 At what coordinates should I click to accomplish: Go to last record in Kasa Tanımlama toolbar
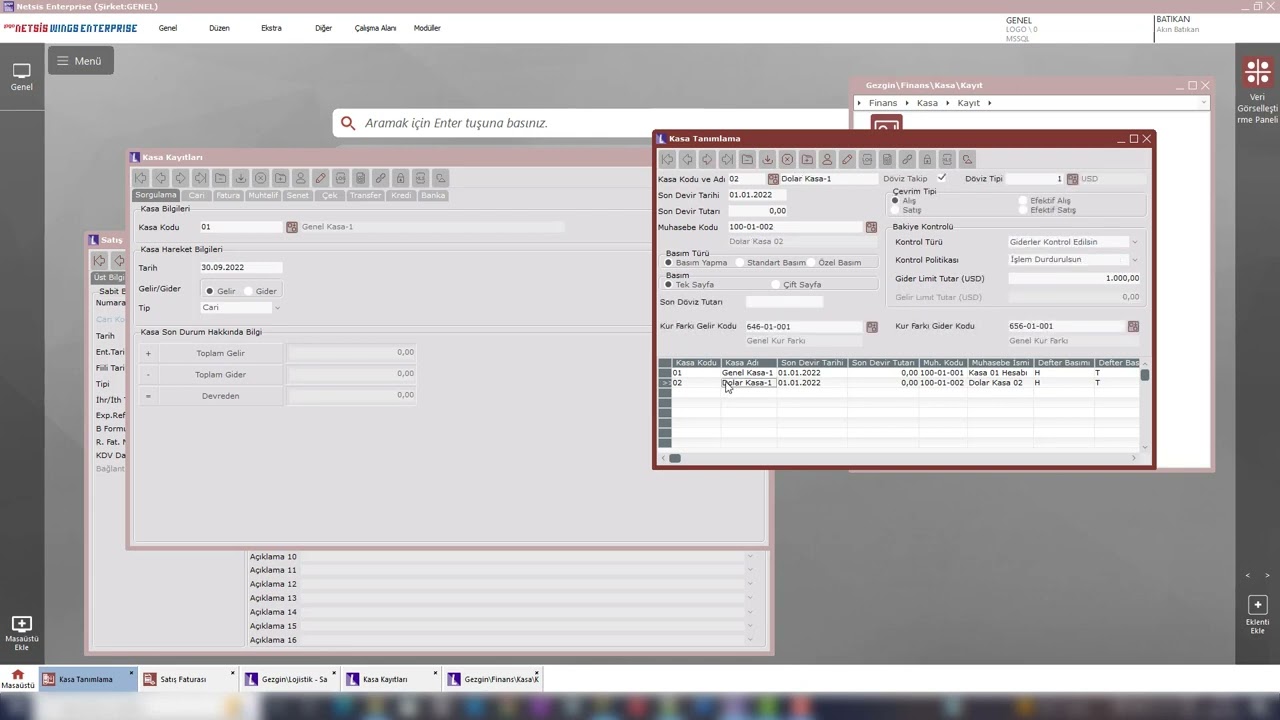727,159
